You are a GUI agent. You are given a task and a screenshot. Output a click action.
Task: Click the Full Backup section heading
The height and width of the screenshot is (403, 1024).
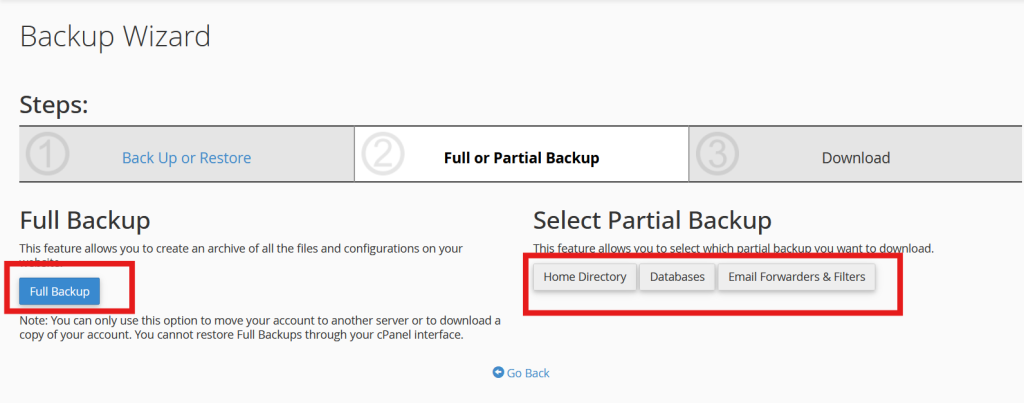pos(85,220)
